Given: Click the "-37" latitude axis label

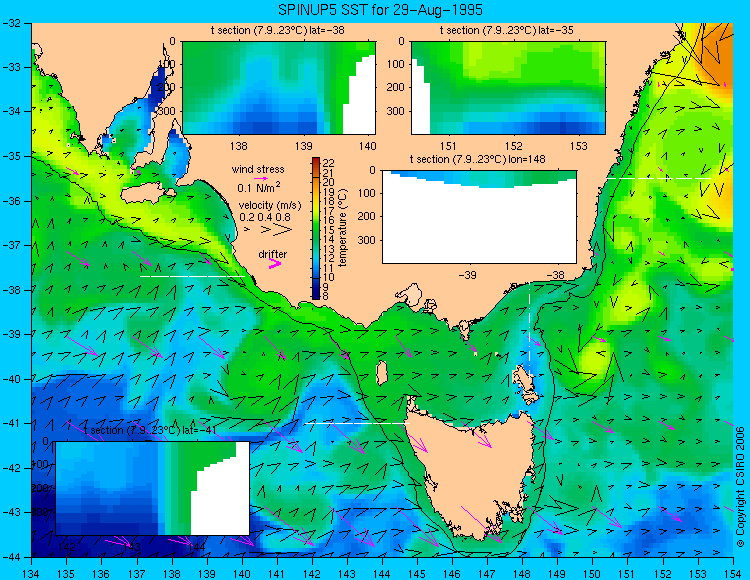Looking at the screenshot, I should pyautogui.click(x=11, y=245).
